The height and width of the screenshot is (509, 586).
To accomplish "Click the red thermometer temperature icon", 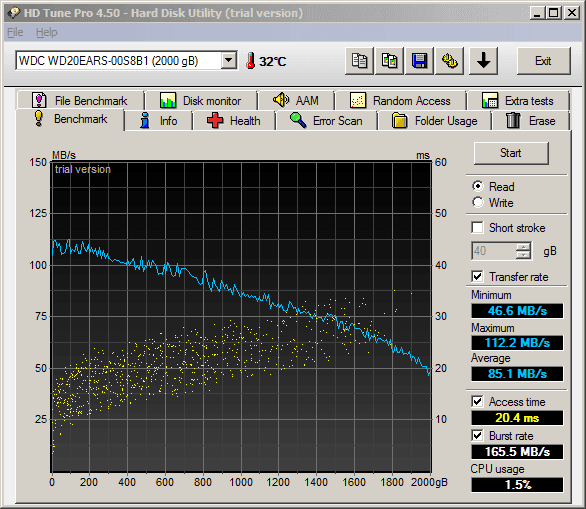I will (251, 61).
